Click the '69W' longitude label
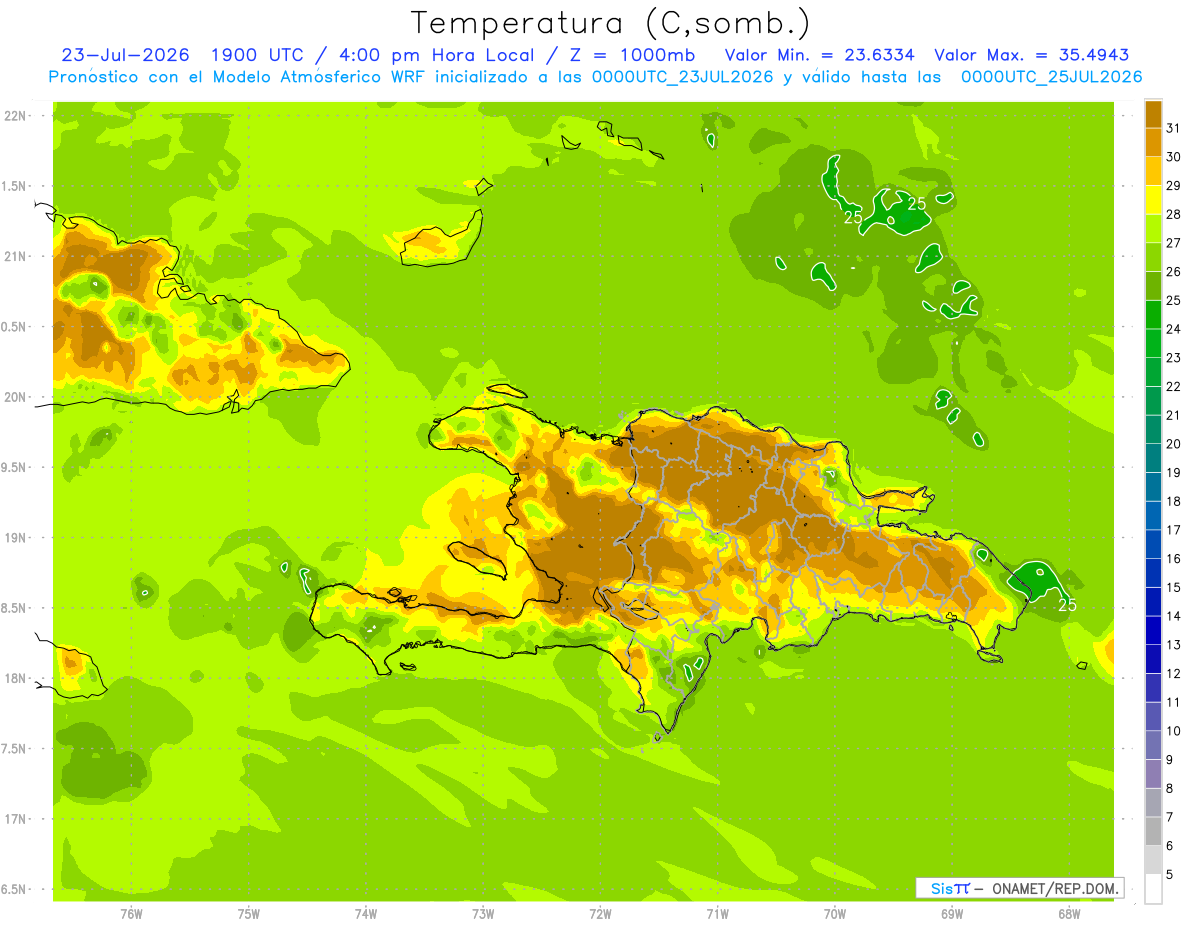Screen dimensions: 1200x927 pyautogui.click(x=952, y=914)
